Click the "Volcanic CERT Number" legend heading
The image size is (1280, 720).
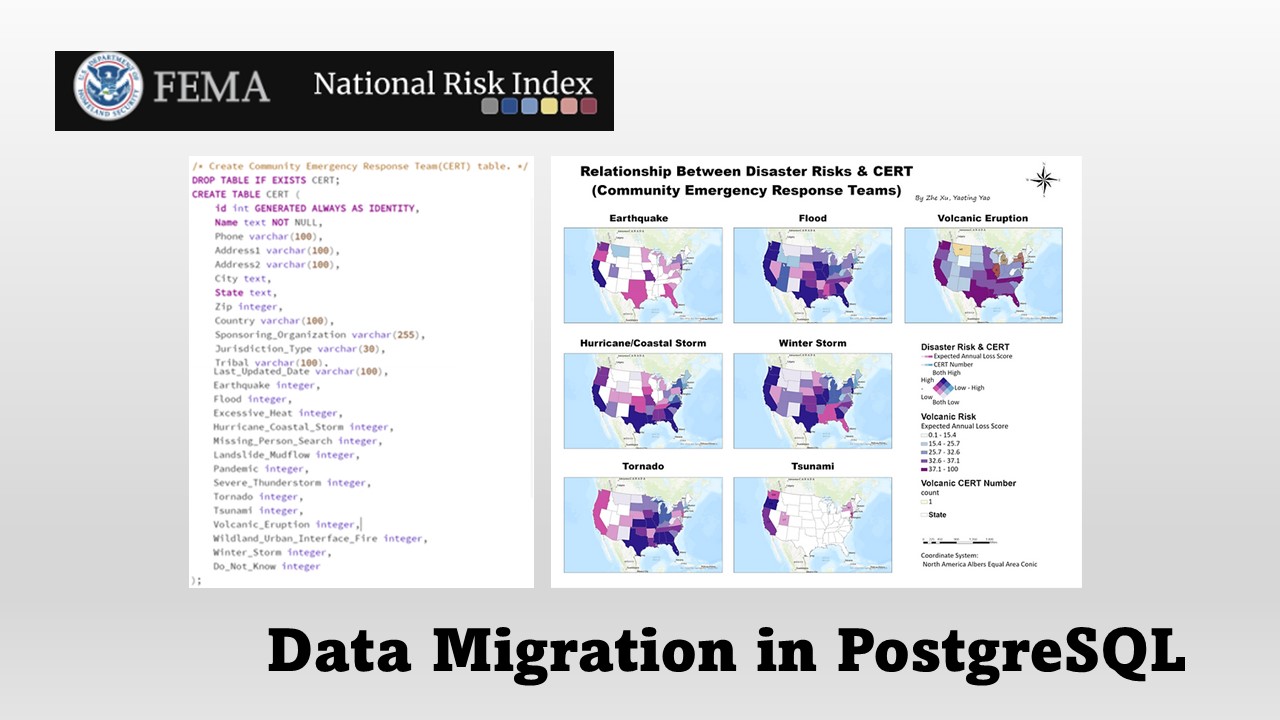click(x=968, y=483)
